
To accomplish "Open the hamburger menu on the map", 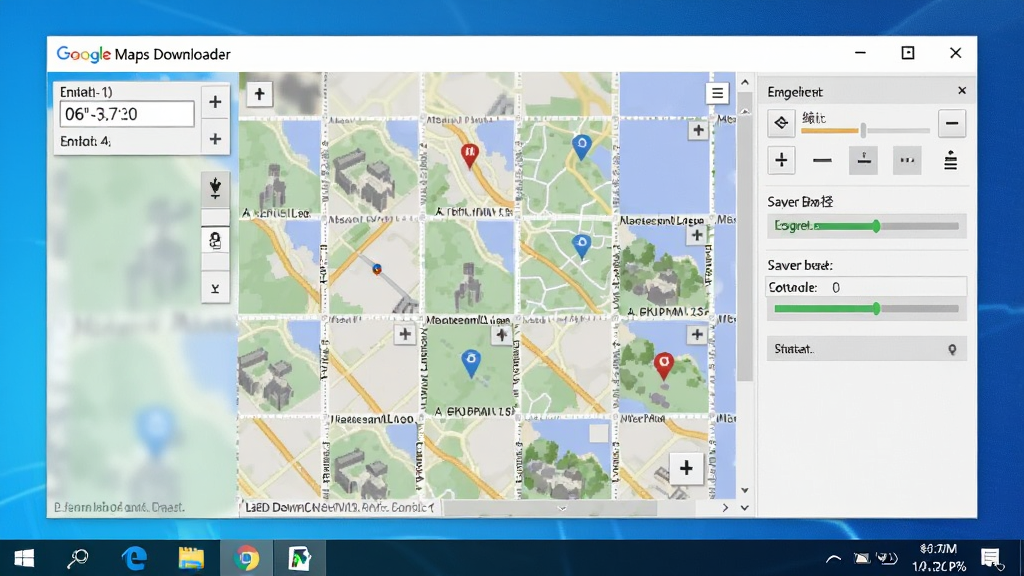I will (x=717, y=93).
